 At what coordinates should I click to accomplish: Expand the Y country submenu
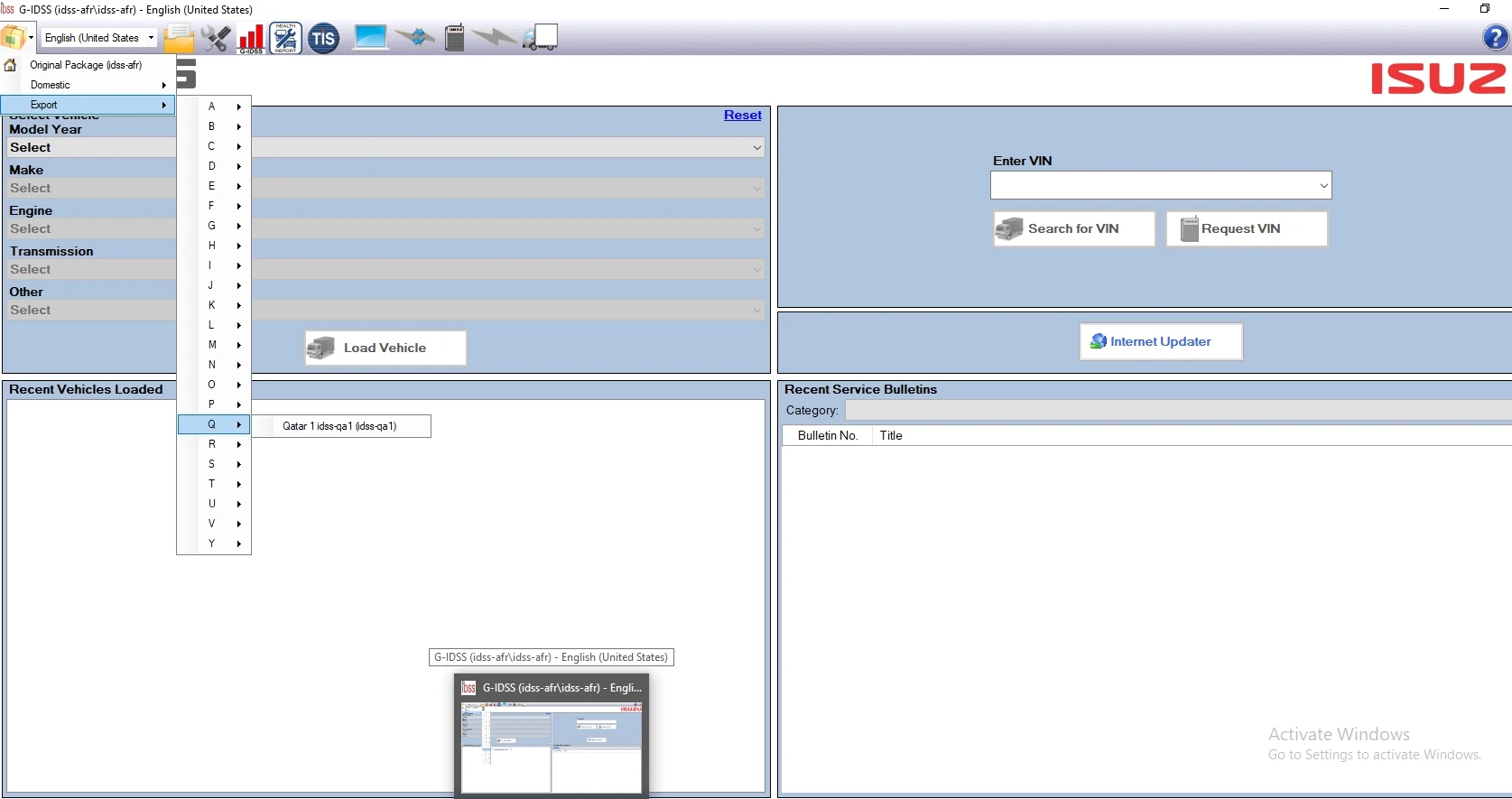coord(214,544)
